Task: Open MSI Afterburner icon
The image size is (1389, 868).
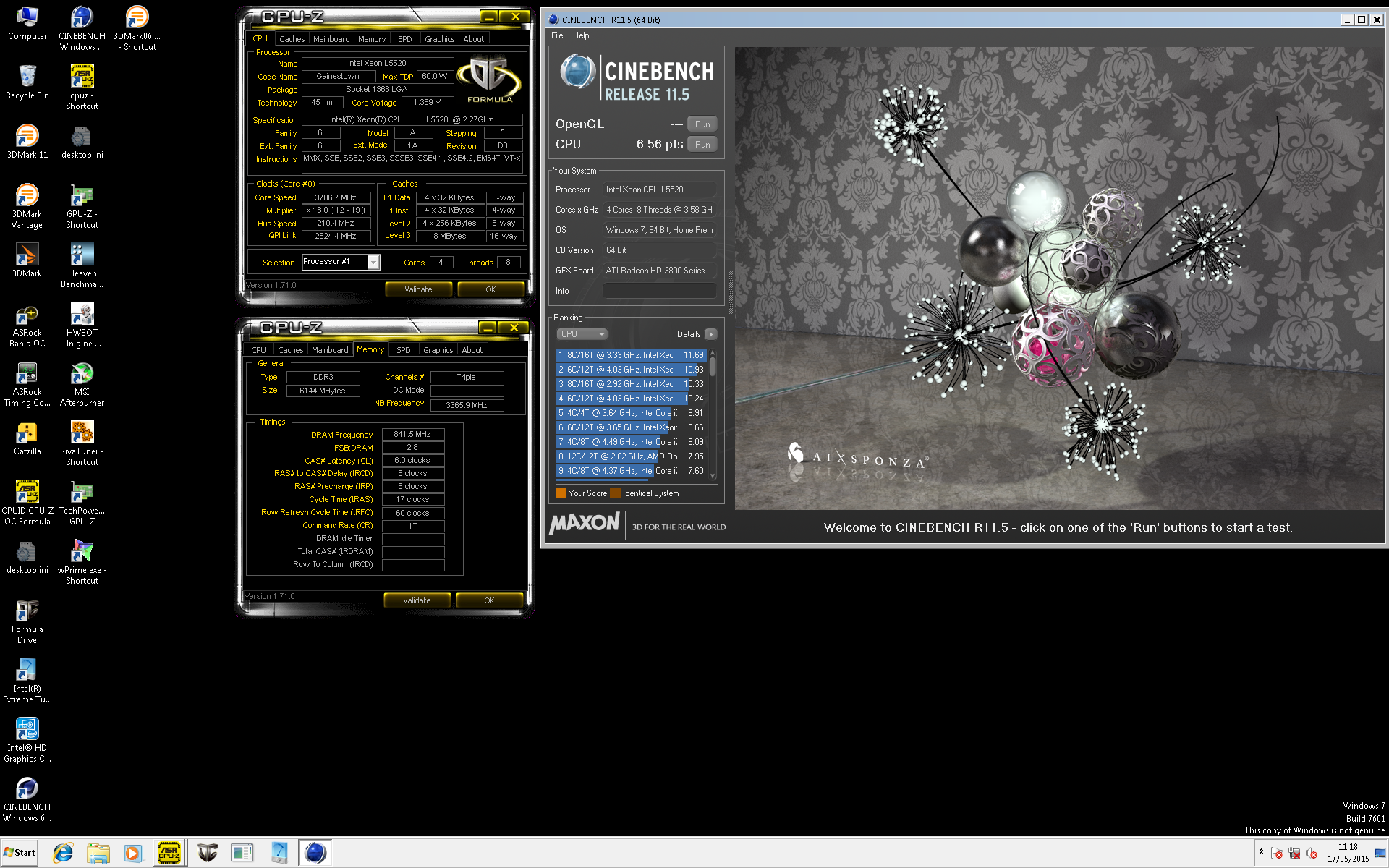Action: coord(82,384)
